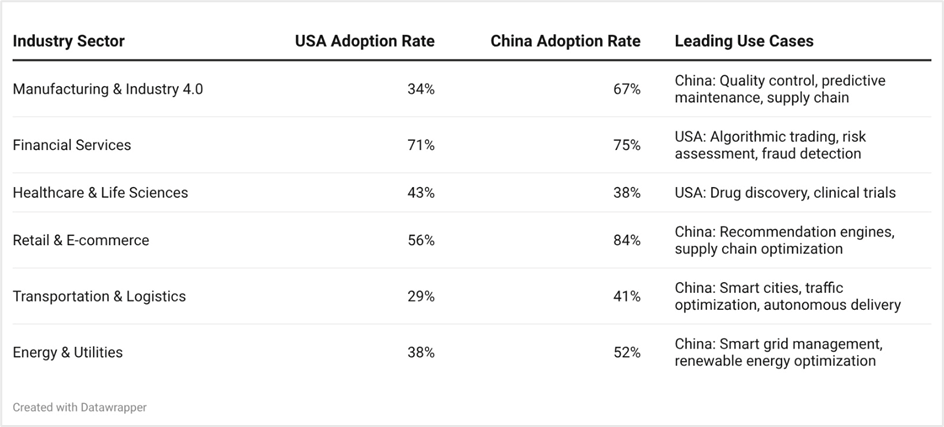Select the Manufacturing & Industry 4.0 row label
This screenshot has width=944, height=427.
click(x=108, y=89)
